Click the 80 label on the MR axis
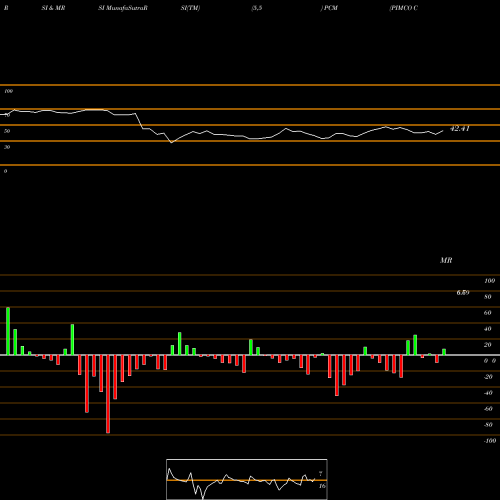The image size is (500, 500). (488, 297)
